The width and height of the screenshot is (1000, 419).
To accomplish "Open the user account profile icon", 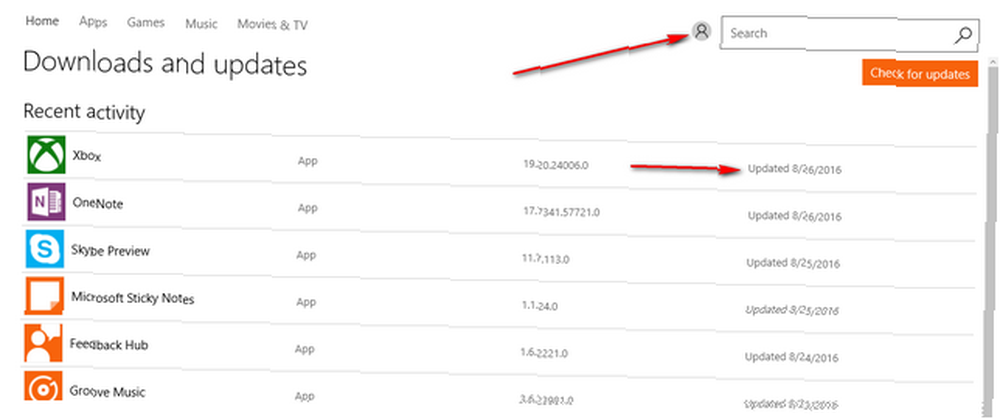I will coord(701,32).
